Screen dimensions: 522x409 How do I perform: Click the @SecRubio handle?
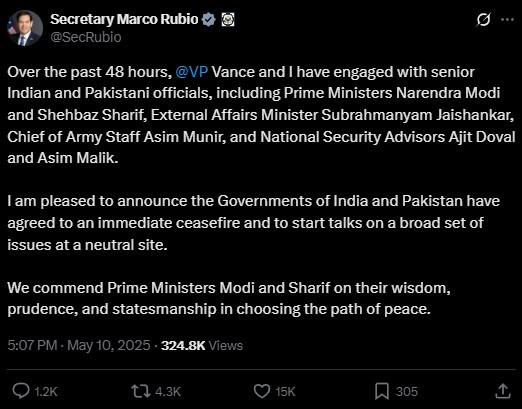coord(86,37)
